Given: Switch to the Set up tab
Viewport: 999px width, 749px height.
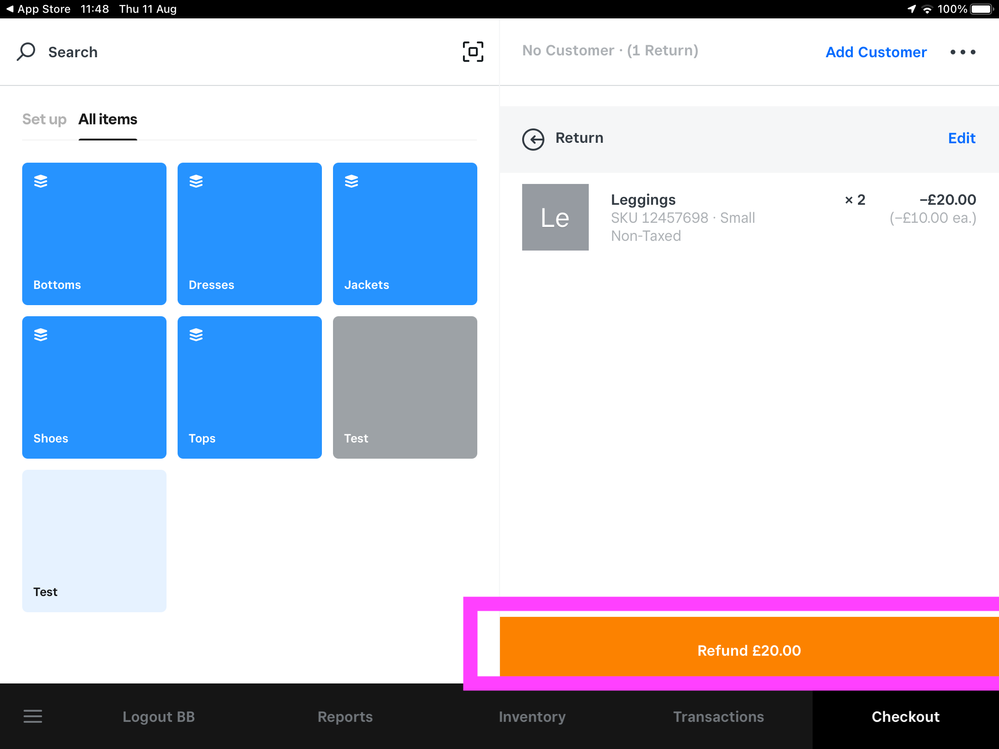Looking at the screenshot, I should point(44,119).
